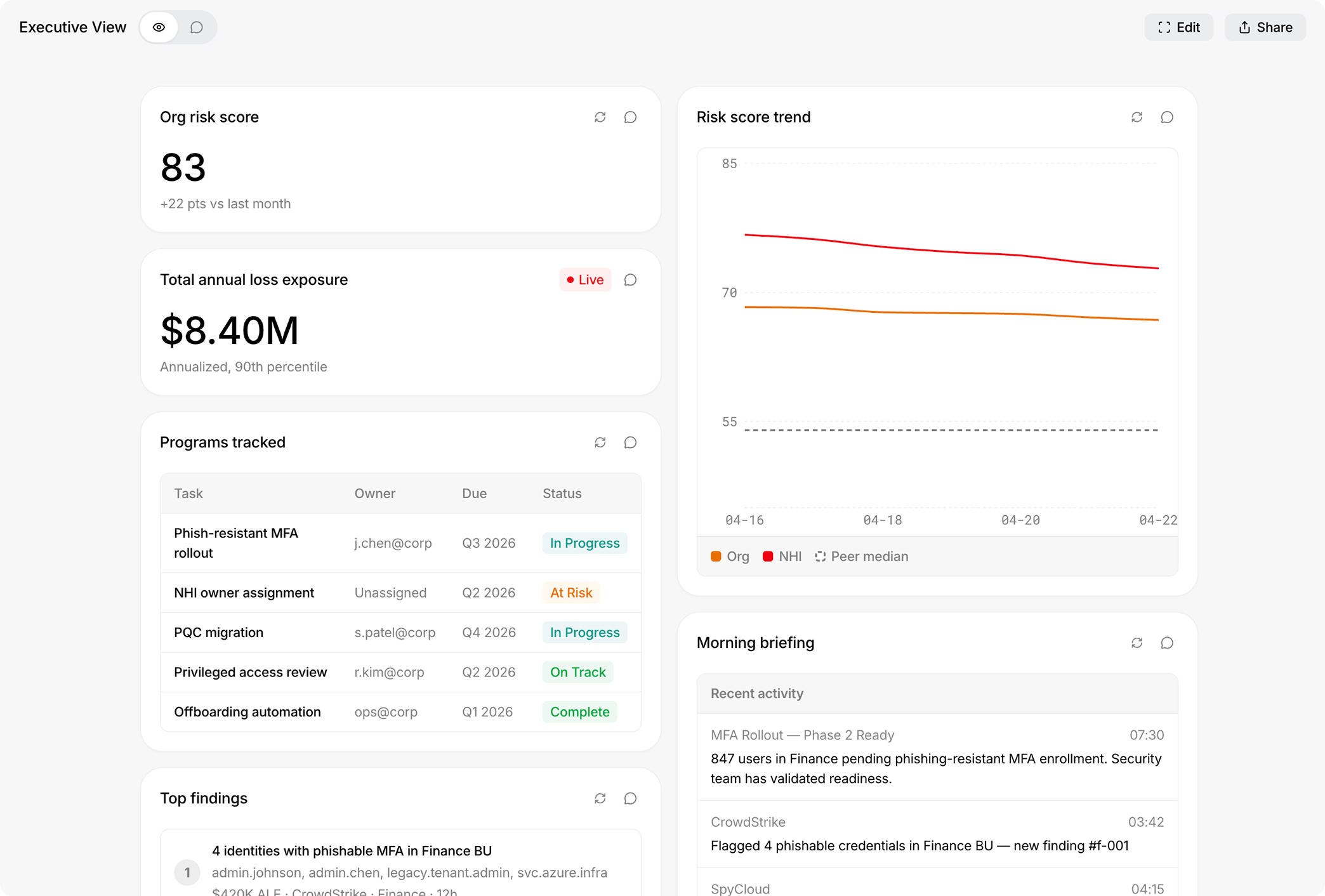Click the 83 org risk score value
Screen dimensions: 1325x896
[183, 168]
